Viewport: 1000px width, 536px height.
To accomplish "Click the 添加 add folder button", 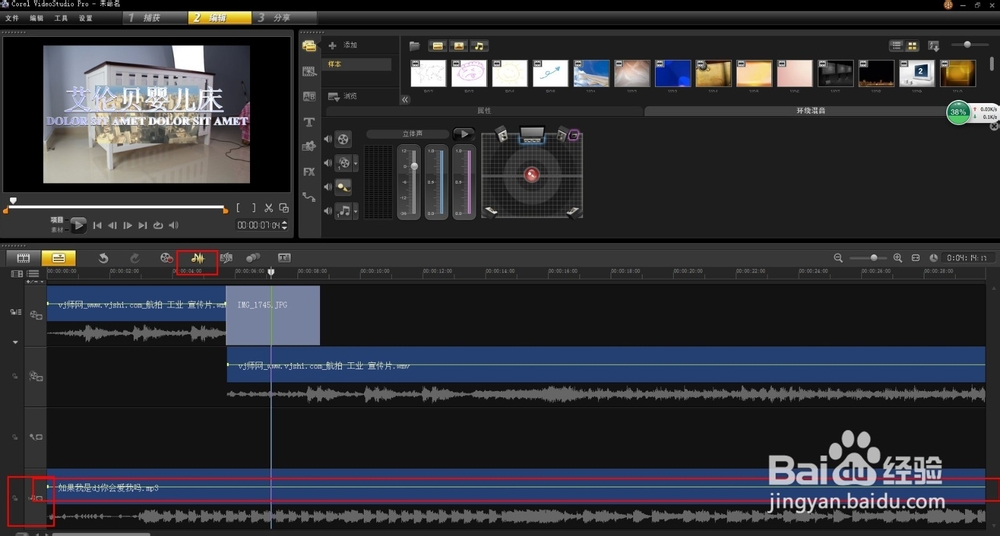I will [x=343, y=46].
